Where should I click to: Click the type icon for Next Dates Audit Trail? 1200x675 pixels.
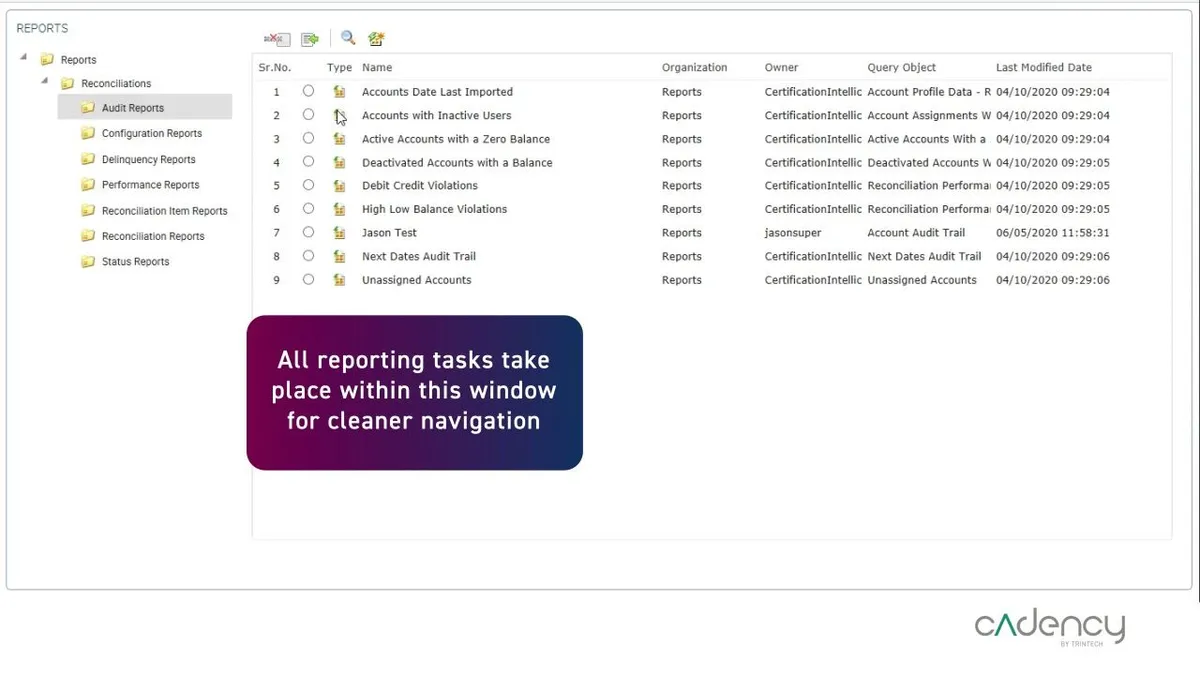click(340, 256)
